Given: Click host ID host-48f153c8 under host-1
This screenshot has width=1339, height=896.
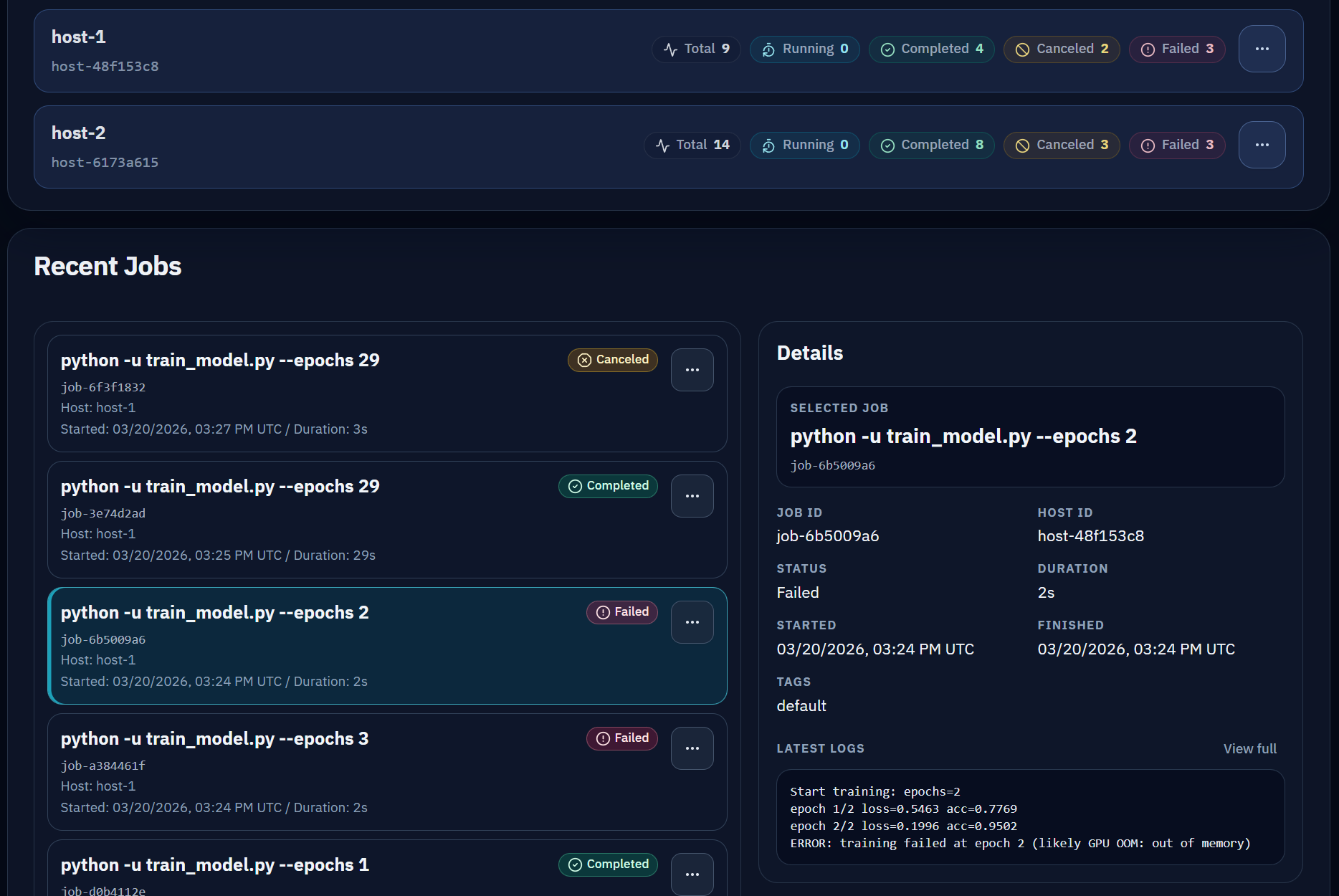Looking at the screenshot, I should click(x=105, y=67).
